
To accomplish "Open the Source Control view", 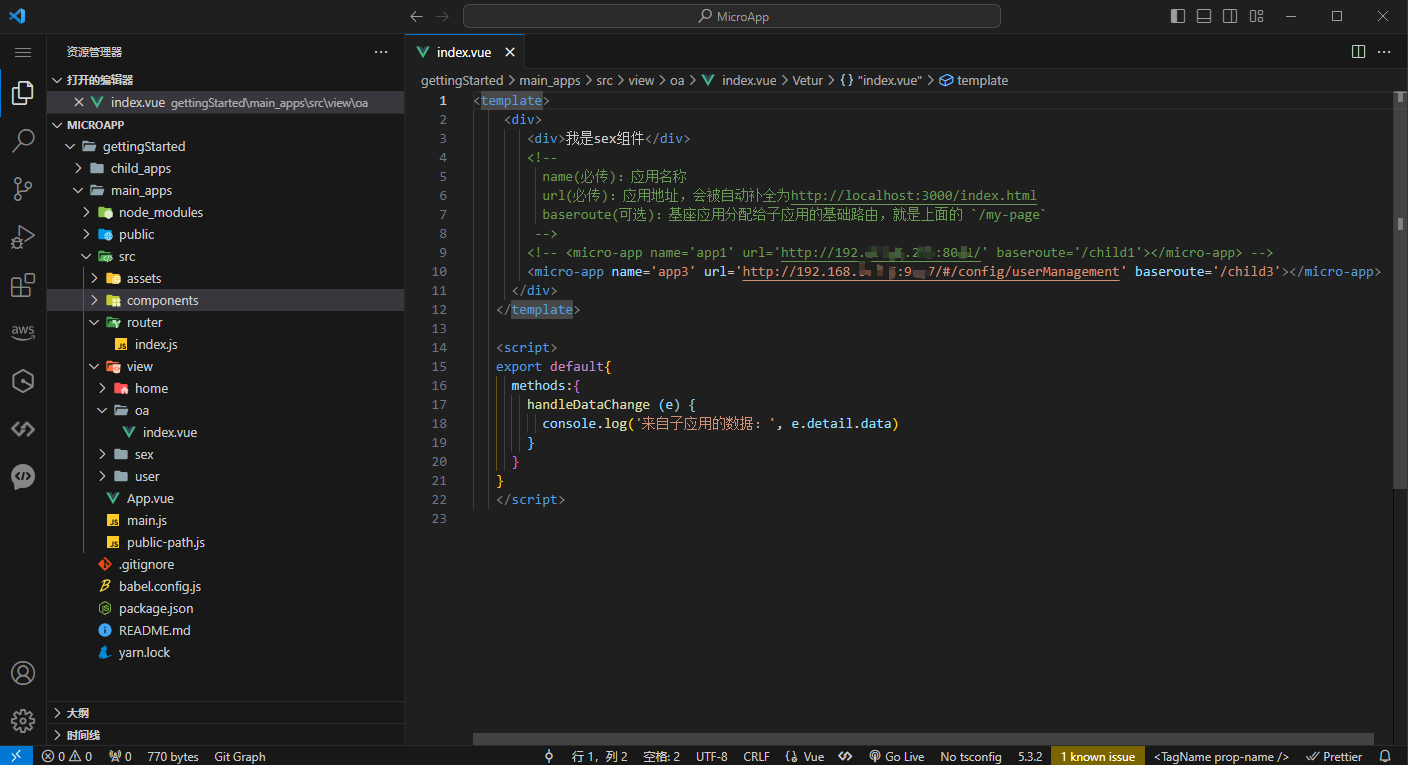I will pyautogui.click(x=22, y=189).
